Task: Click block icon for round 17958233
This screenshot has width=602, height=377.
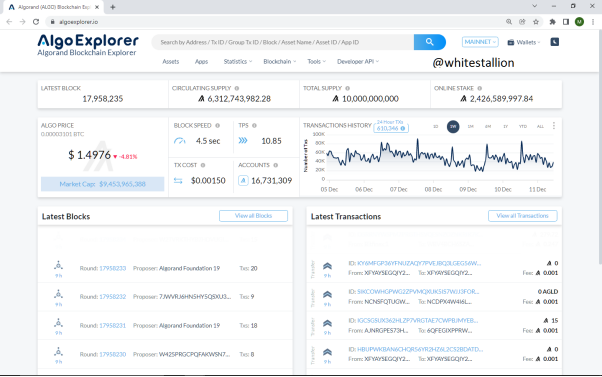Action: pos(58,266)
